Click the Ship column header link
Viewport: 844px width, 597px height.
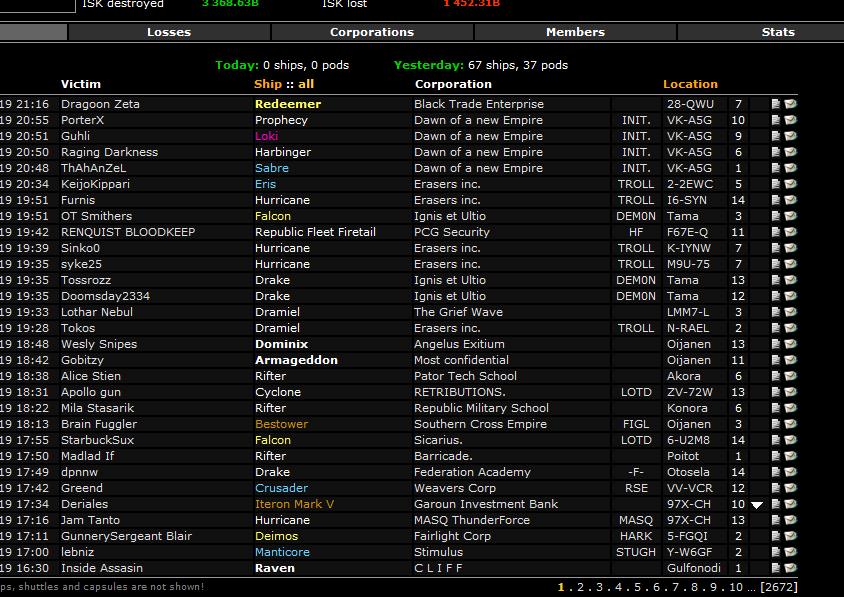[x=268, y=84]
